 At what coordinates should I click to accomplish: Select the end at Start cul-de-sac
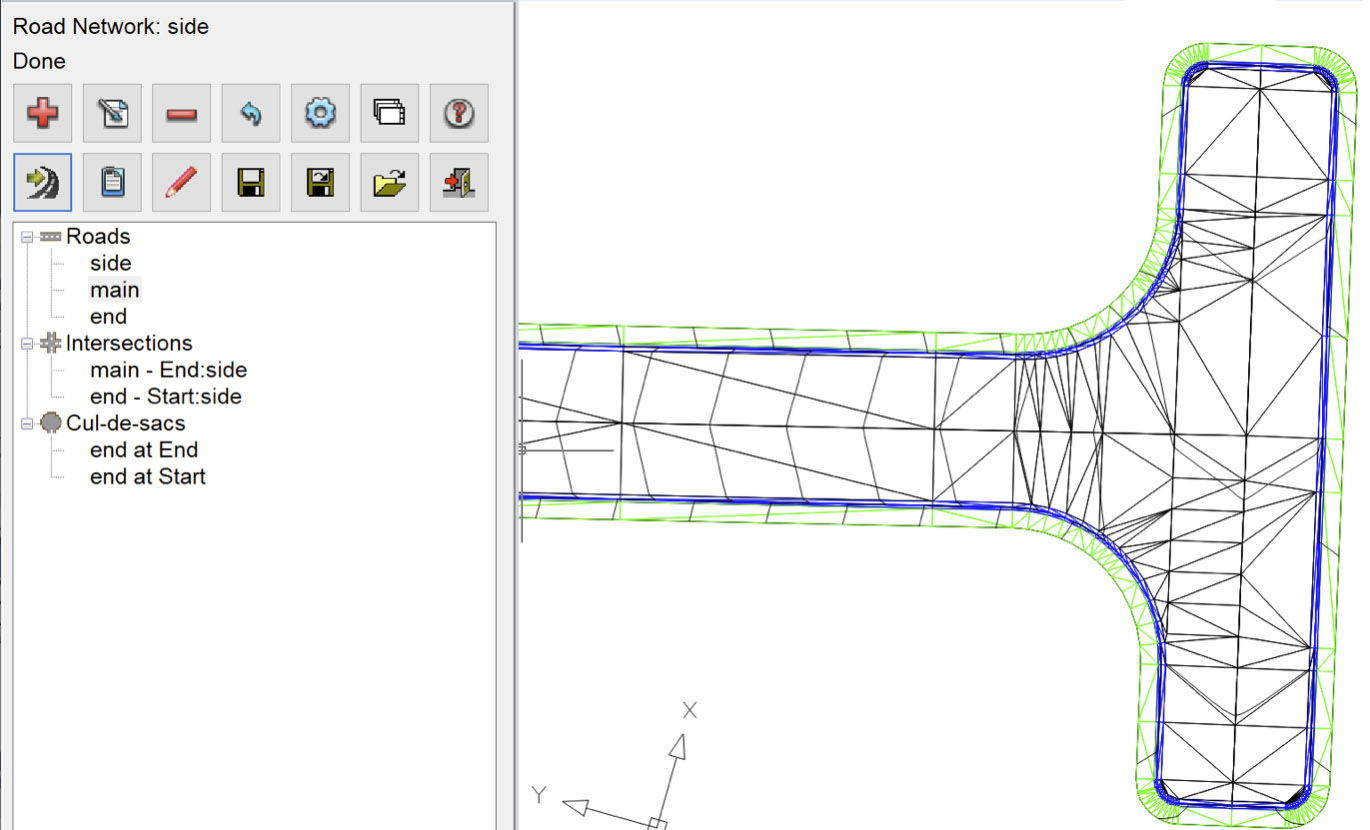(147, 477)
